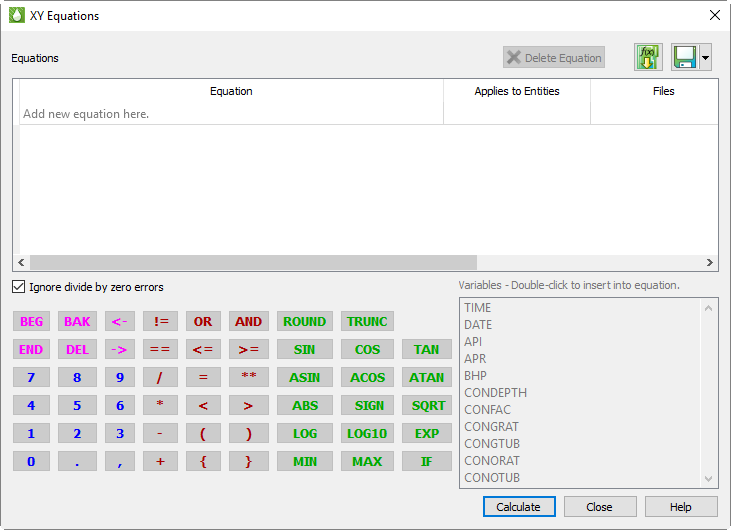The height and width of the screenshot is (530, 731).
Task: Click the Close button at the bottom
Action: pyautogui.click(x=600, y=507)
